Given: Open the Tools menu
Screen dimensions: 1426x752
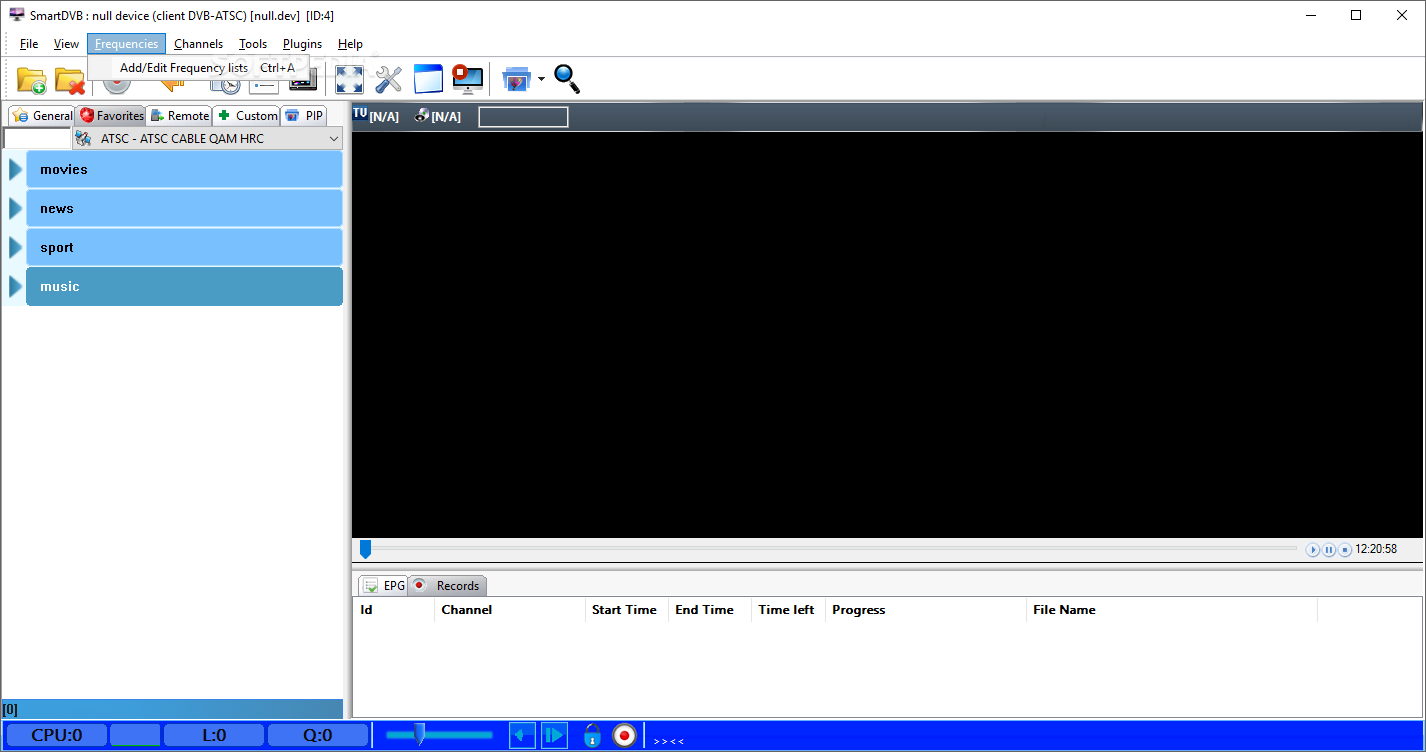Looking at the screenshot, I should 253,44.
